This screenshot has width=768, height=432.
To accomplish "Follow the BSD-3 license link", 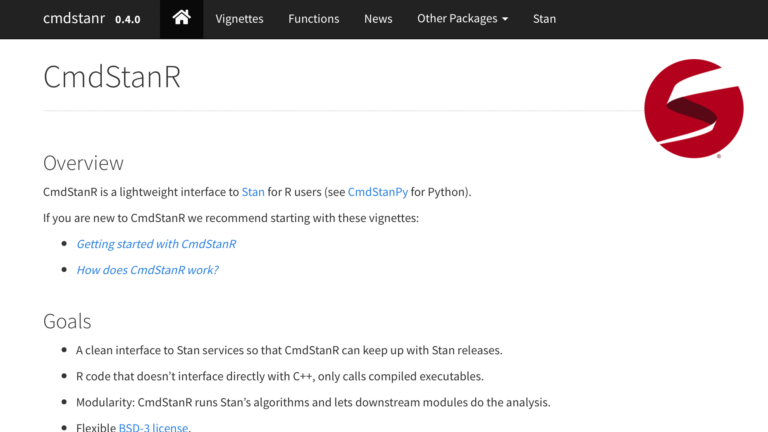I will point(153,428).
